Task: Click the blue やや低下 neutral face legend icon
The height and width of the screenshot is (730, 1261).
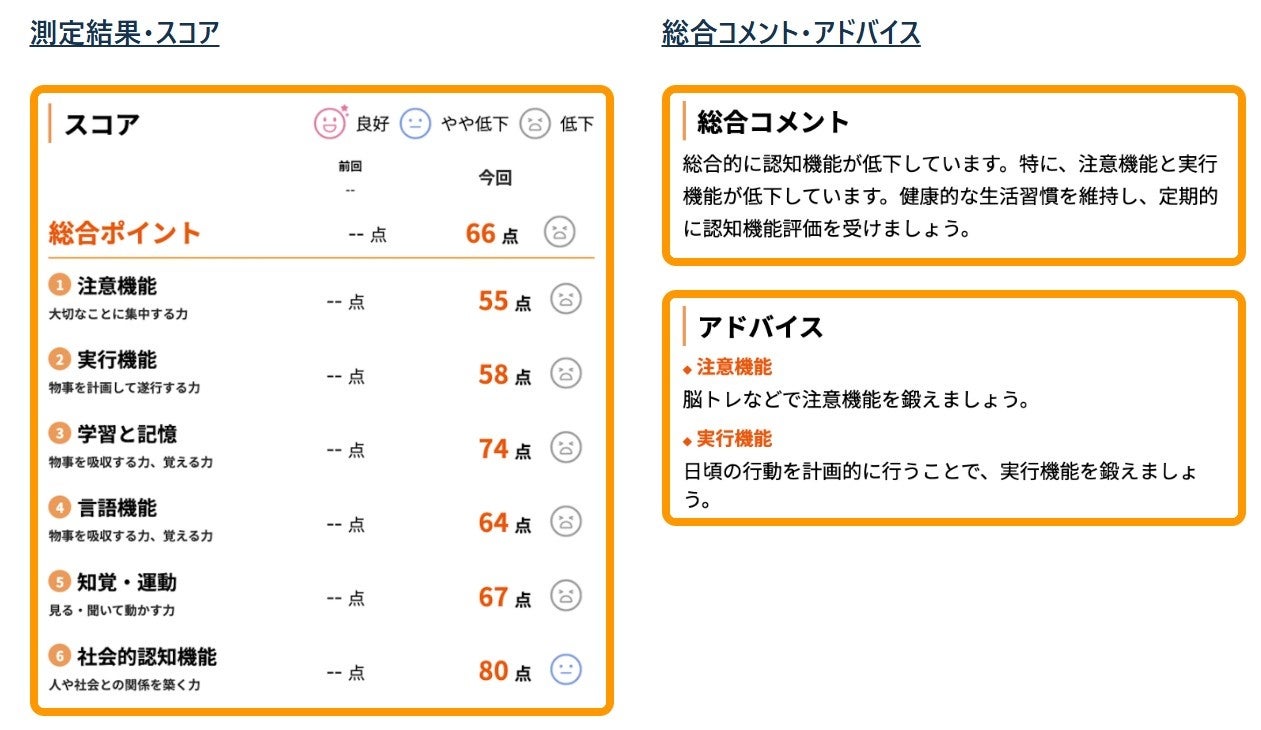Action: pyautogui.click(x=415, y=124)
